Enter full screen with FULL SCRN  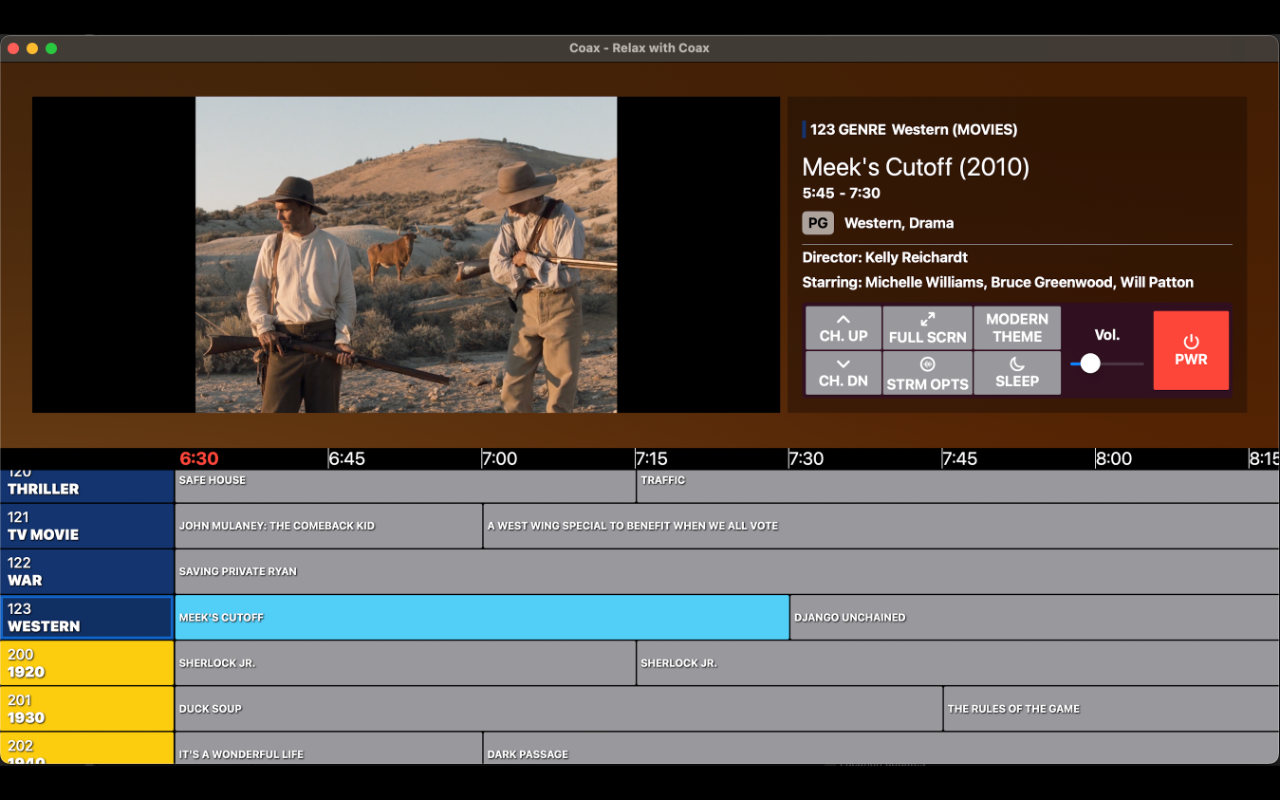(x=927, y=327)
